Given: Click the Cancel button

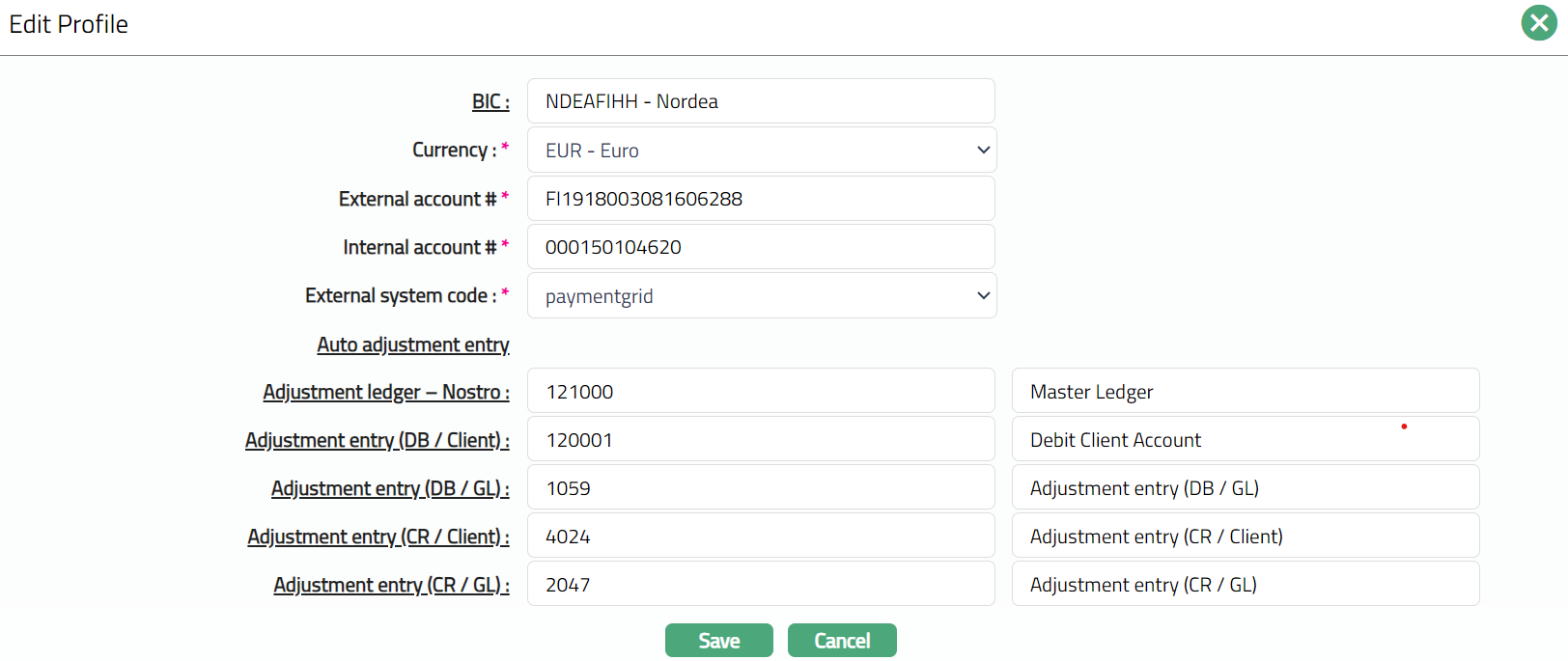Looking at the screenshot, I should coord(841,641).
